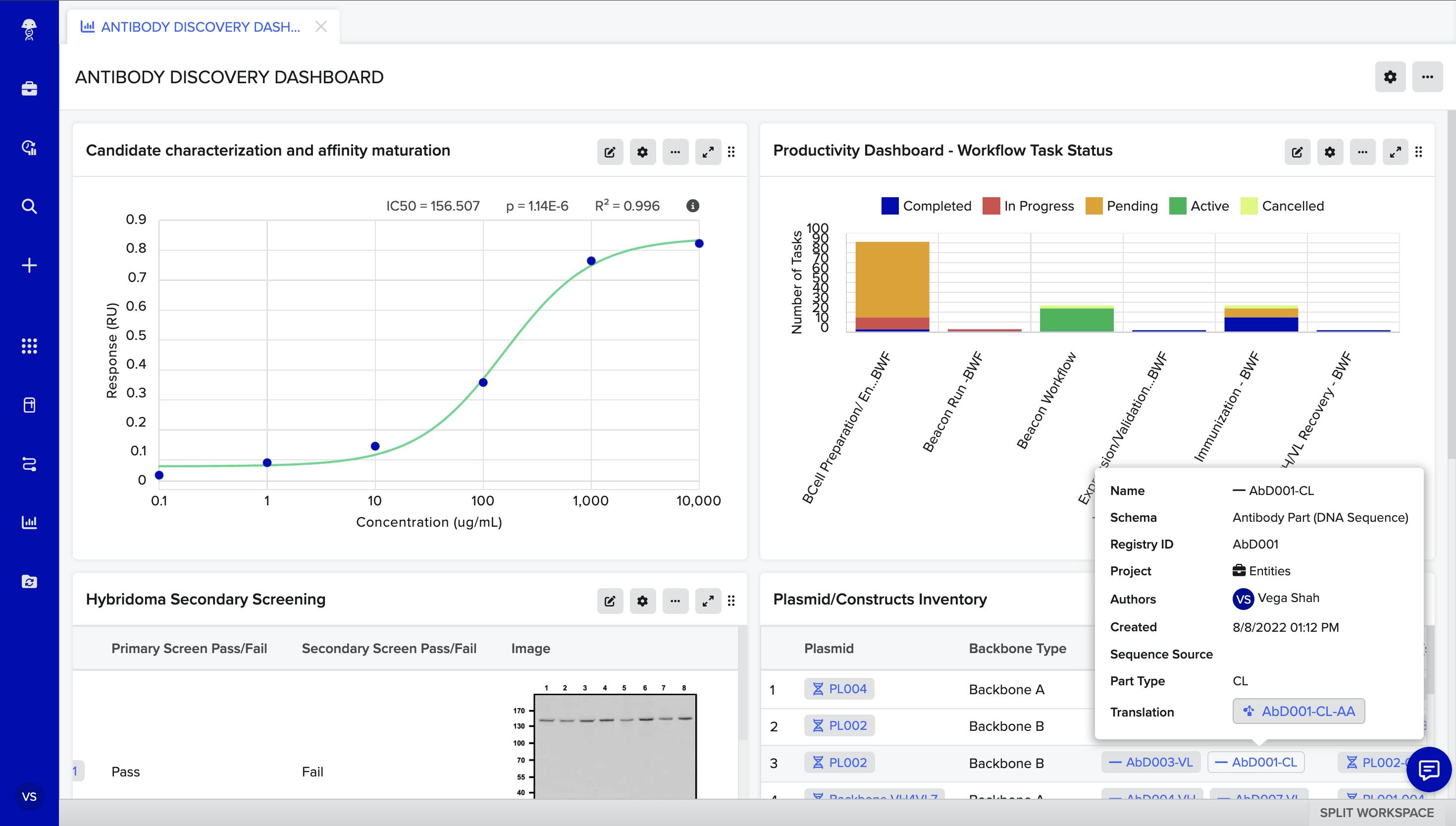Open Productivity Dashboard panel settings gear

tap(1330, 152)
